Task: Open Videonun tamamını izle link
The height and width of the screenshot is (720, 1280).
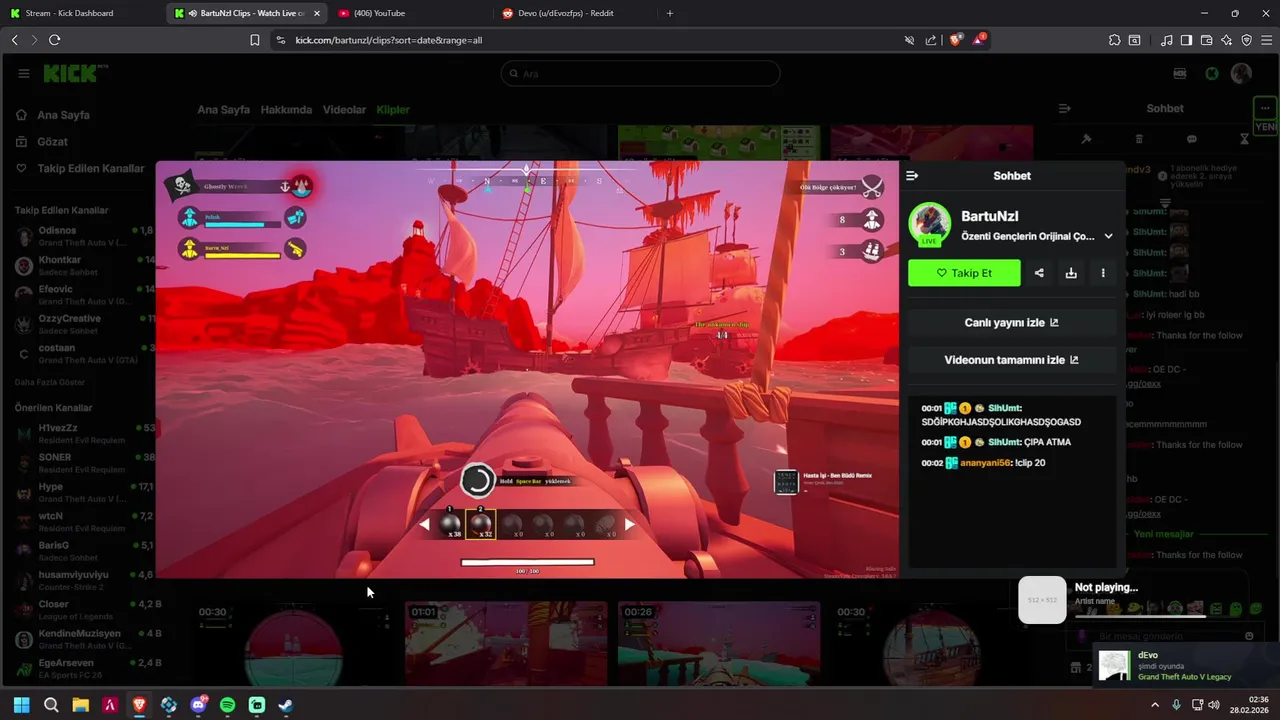Action: pyautogui.click(x=1011, y=360)
